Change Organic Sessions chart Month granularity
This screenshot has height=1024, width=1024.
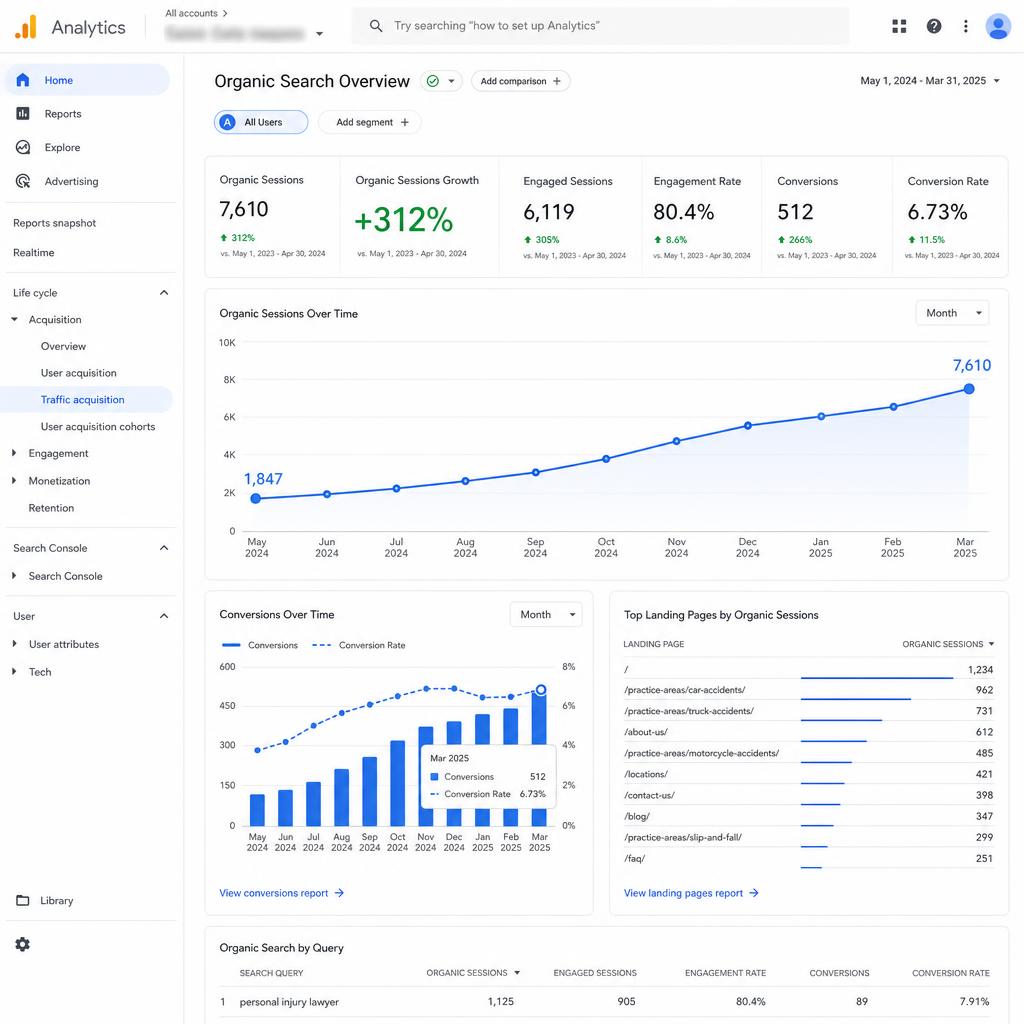click(x=953, y=313)
